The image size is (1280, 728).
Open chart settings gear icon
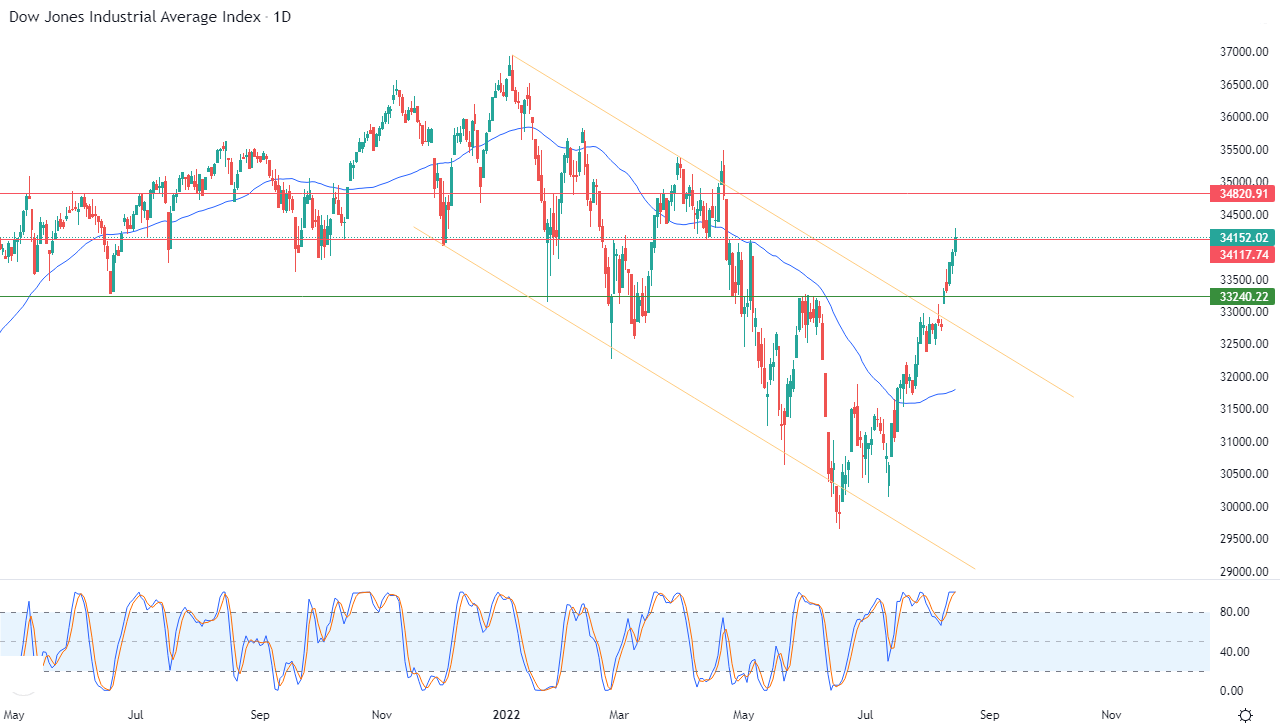click(x=1245, y=715)
